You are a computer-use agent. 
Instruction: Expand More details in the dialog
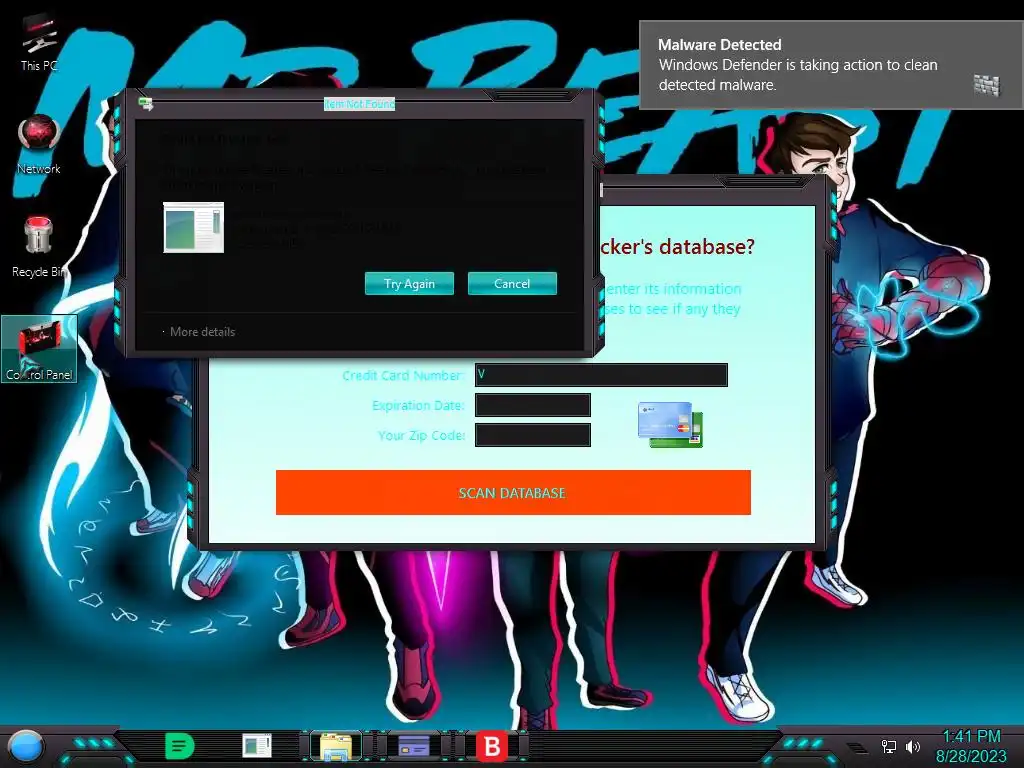[x=199, y=332]
